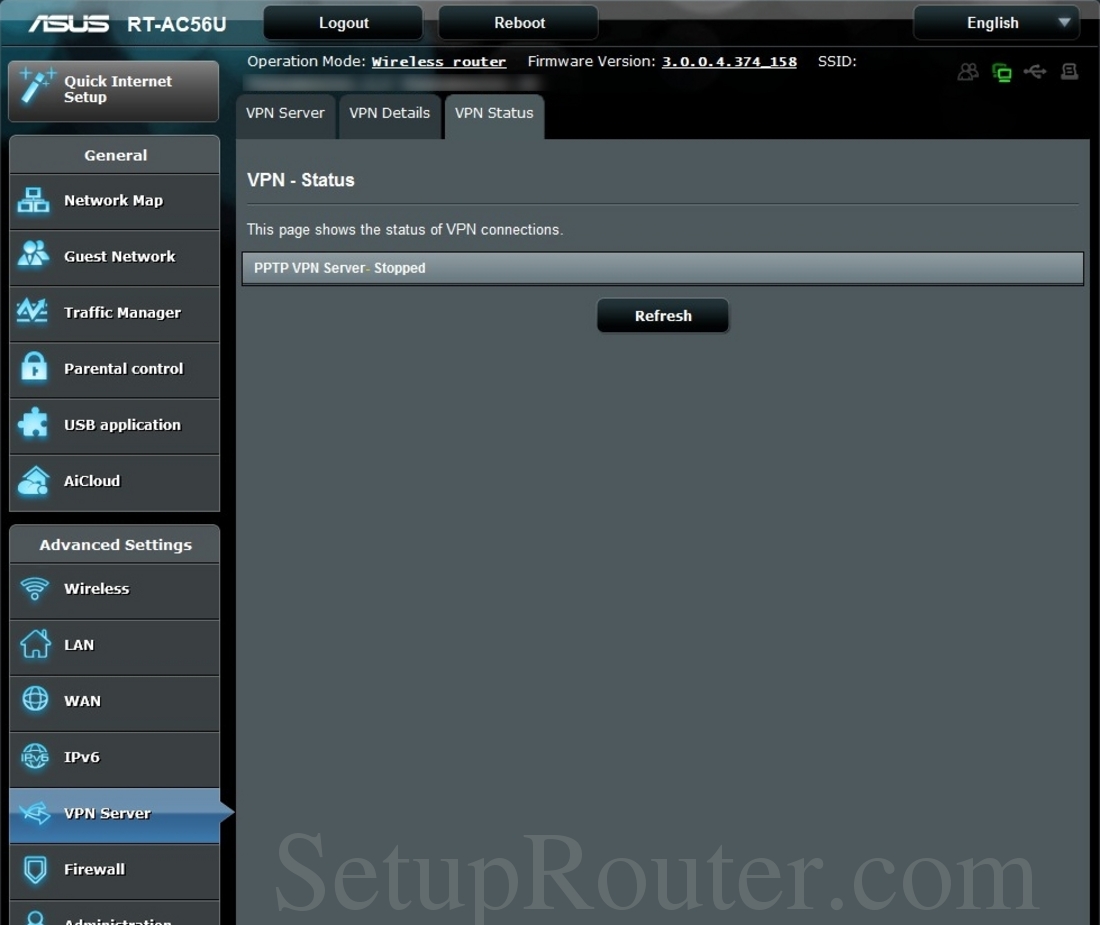This screenshot has width=1100, height=925.
Task: Click the VPN Server arrows icon
Action: click(35, 813)
